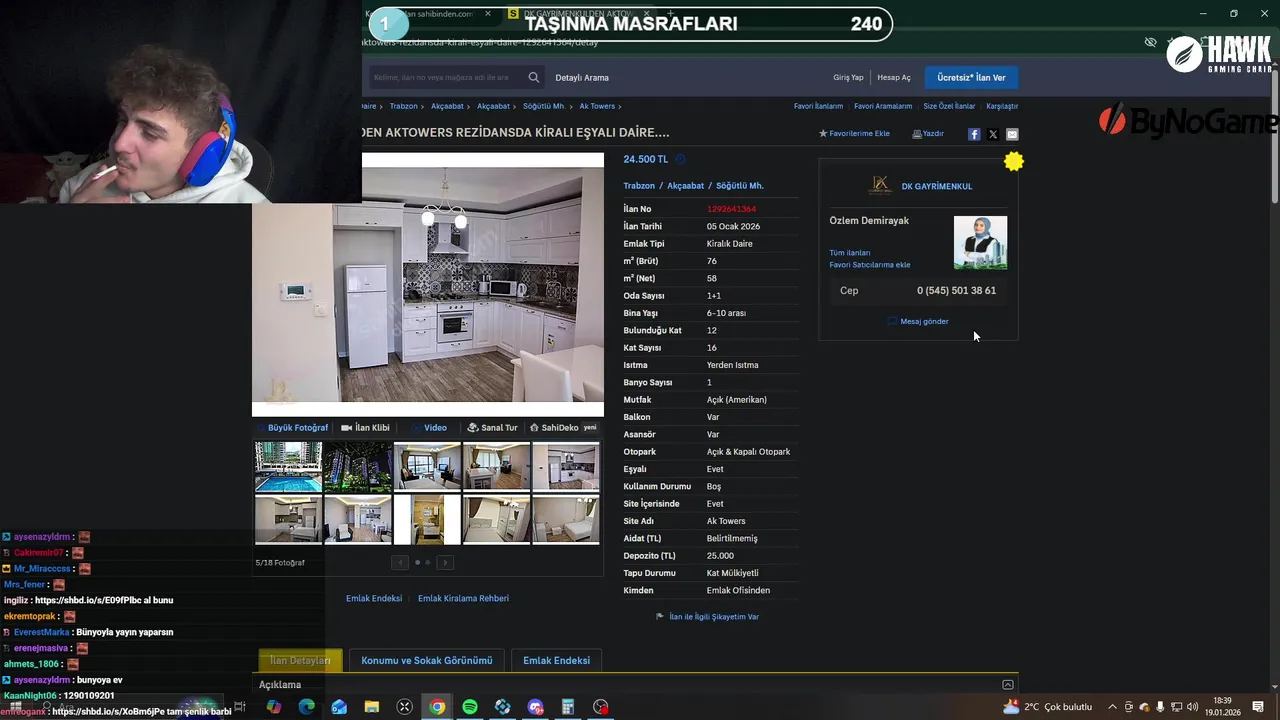Open the swimming pool photo thumbnail
This screenshot has width=1280, height=720.
point(288,466)
